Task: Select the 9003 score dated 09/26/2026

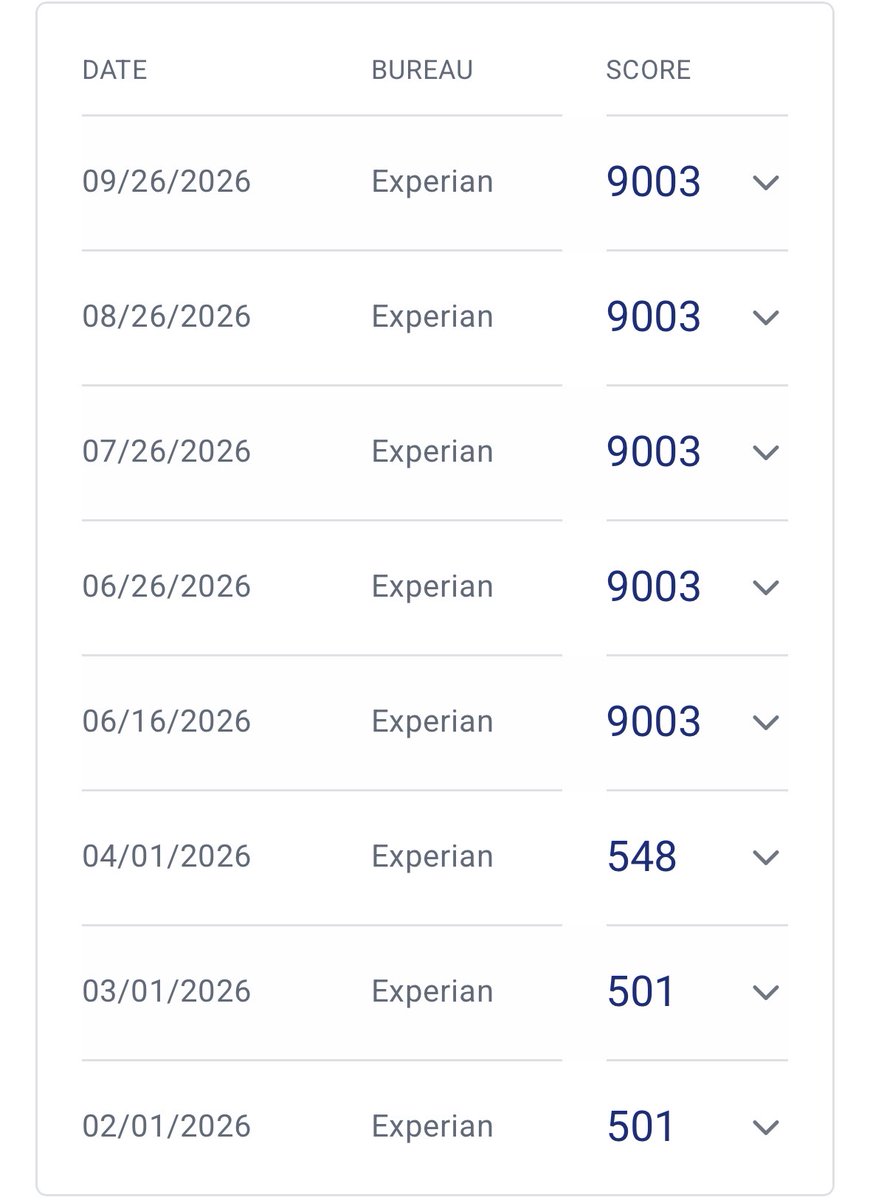Action: [x=654, y=182]
